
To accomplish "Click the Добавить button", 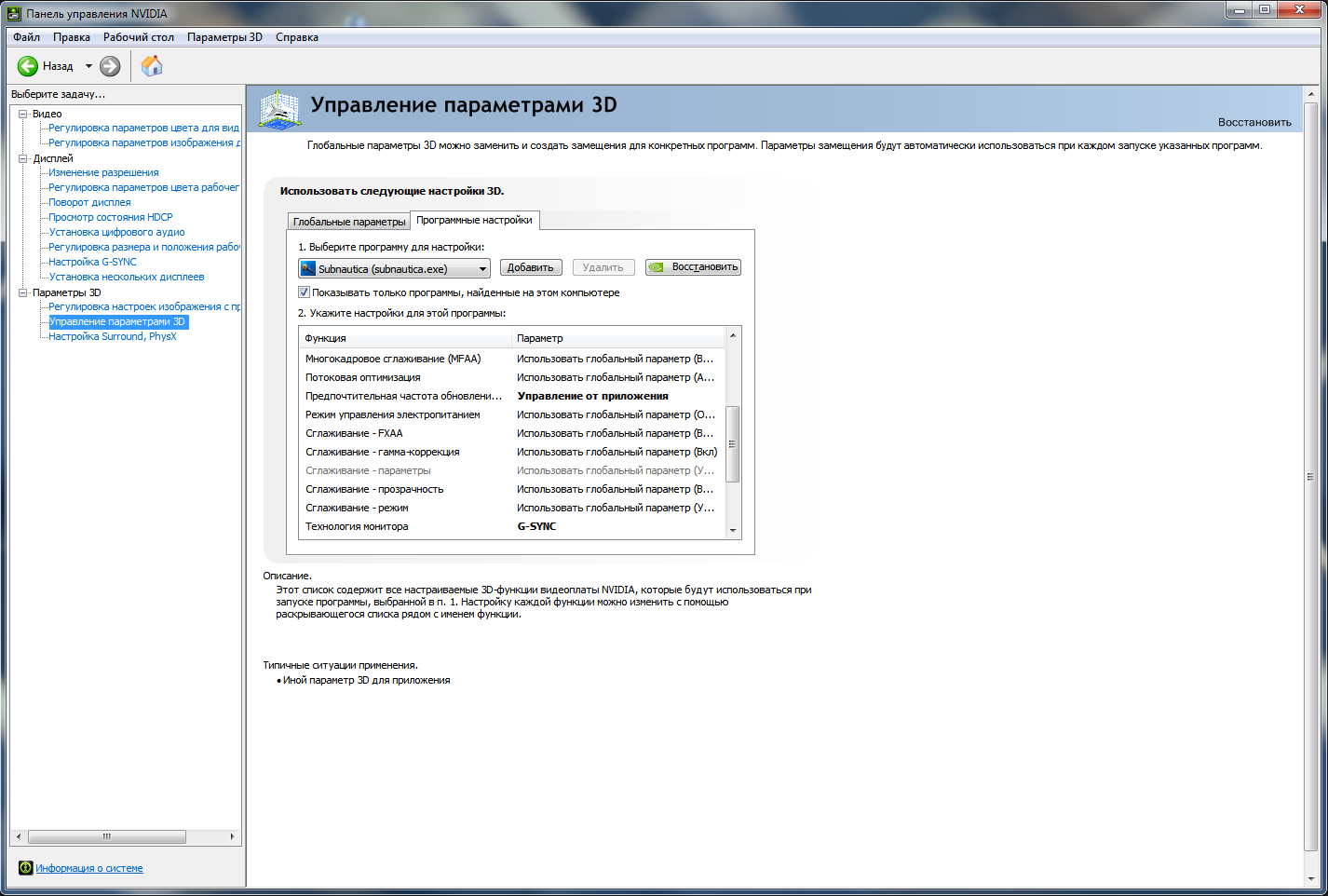I will click(x=531, y=267).
